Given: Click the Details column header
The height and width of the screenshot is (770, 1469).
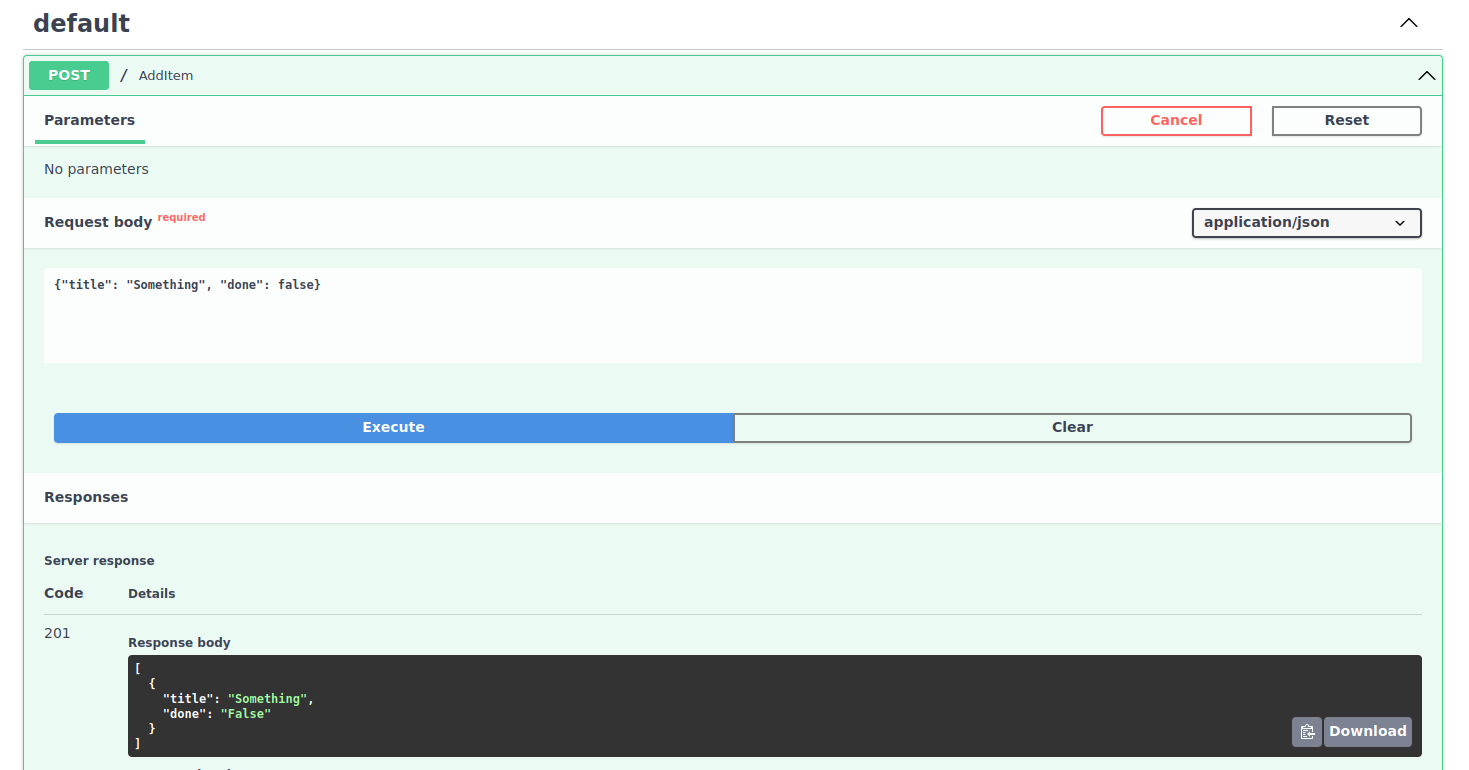Looking at the screenshot, I should [x=151, y=592].
